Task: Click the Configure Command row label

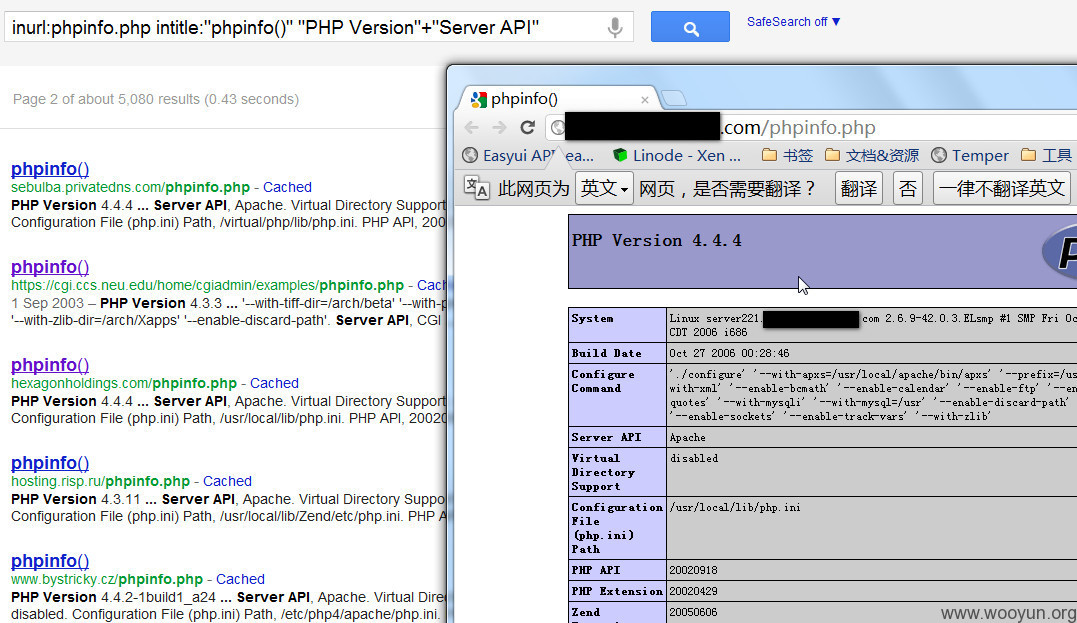Action: 603,381
